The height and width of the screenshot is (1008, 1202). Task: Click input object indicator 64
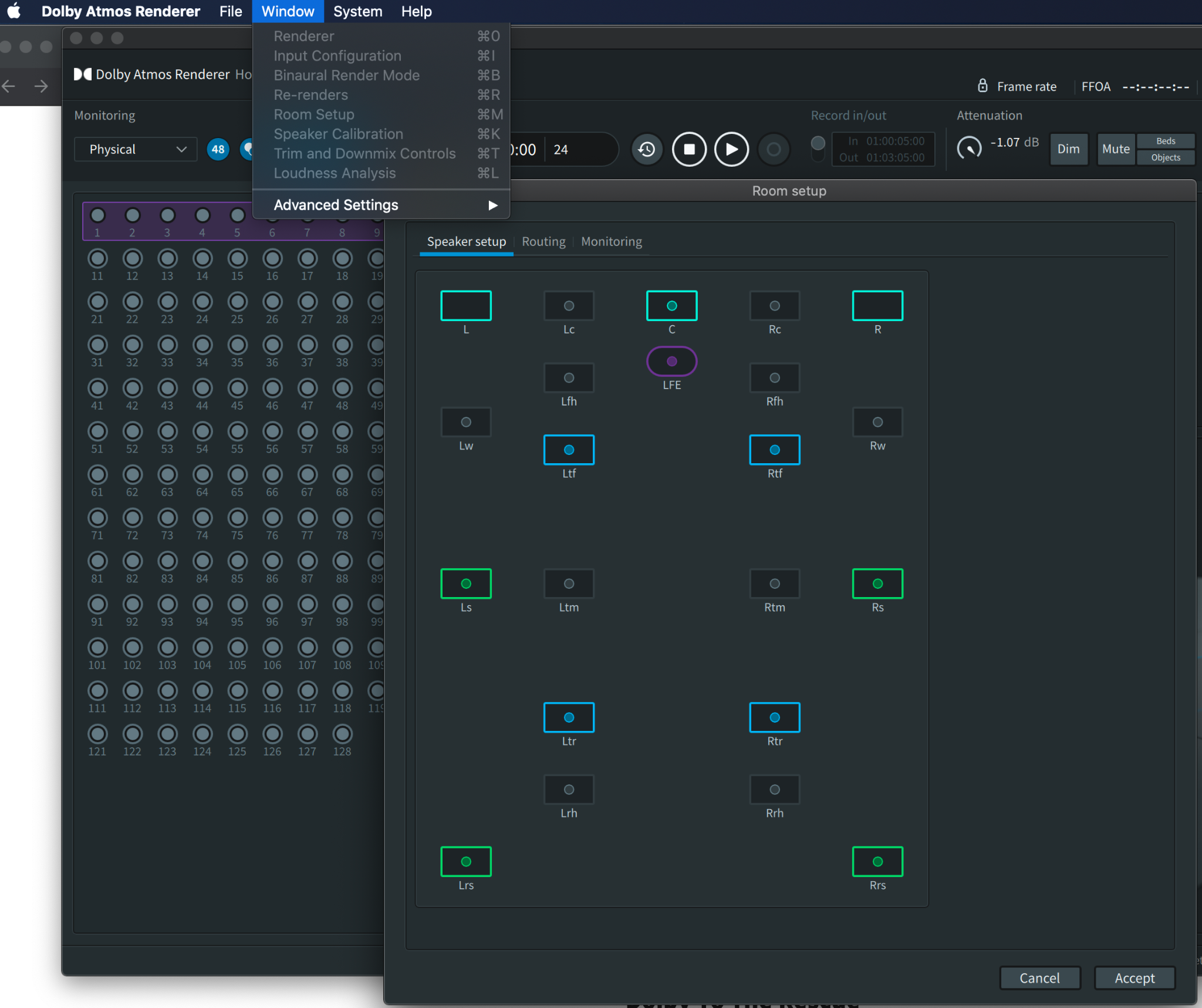(202, 475)
